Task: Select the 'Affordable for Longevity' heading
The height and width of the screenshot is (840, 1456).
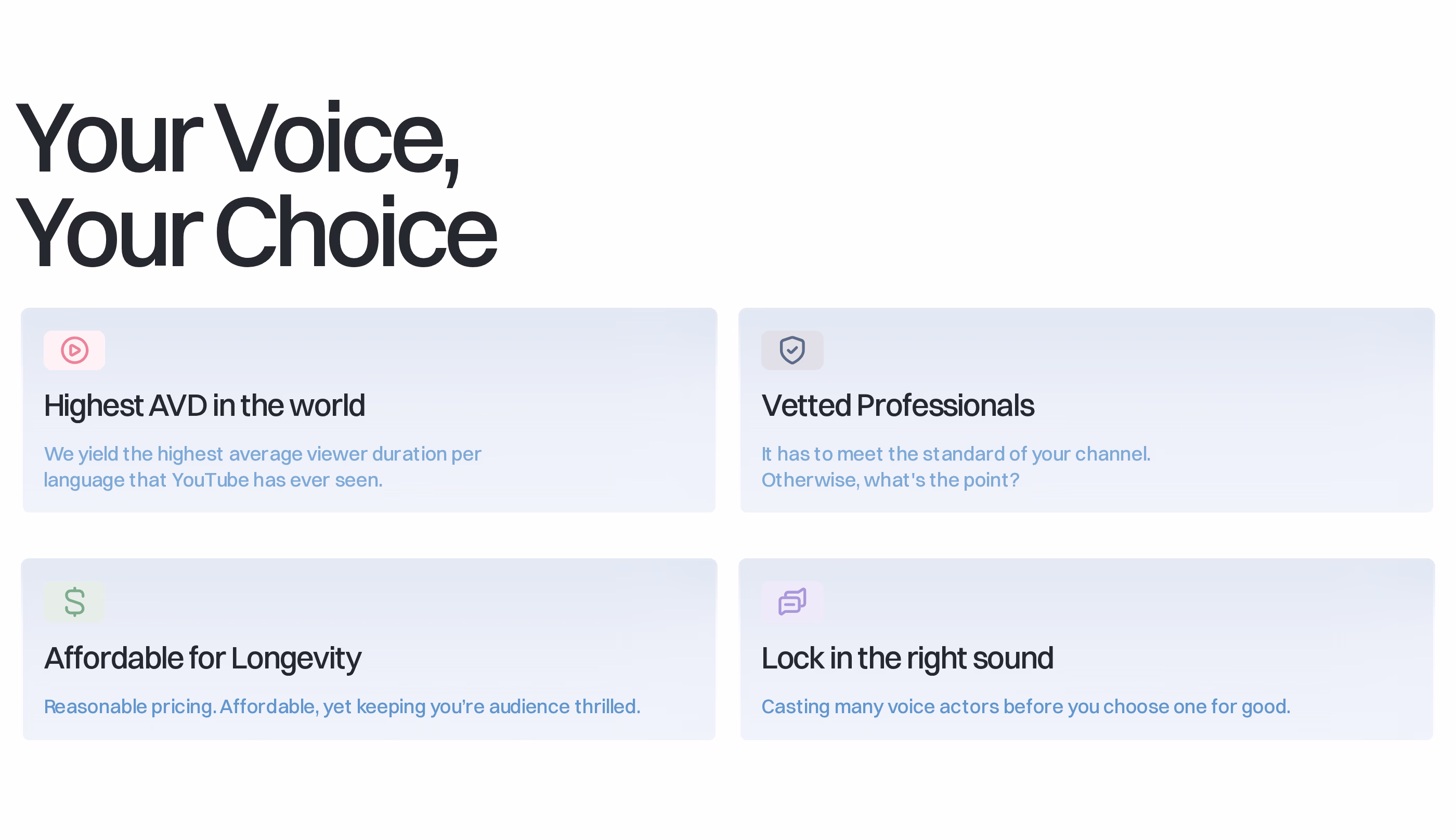Action: click(203, 659)
